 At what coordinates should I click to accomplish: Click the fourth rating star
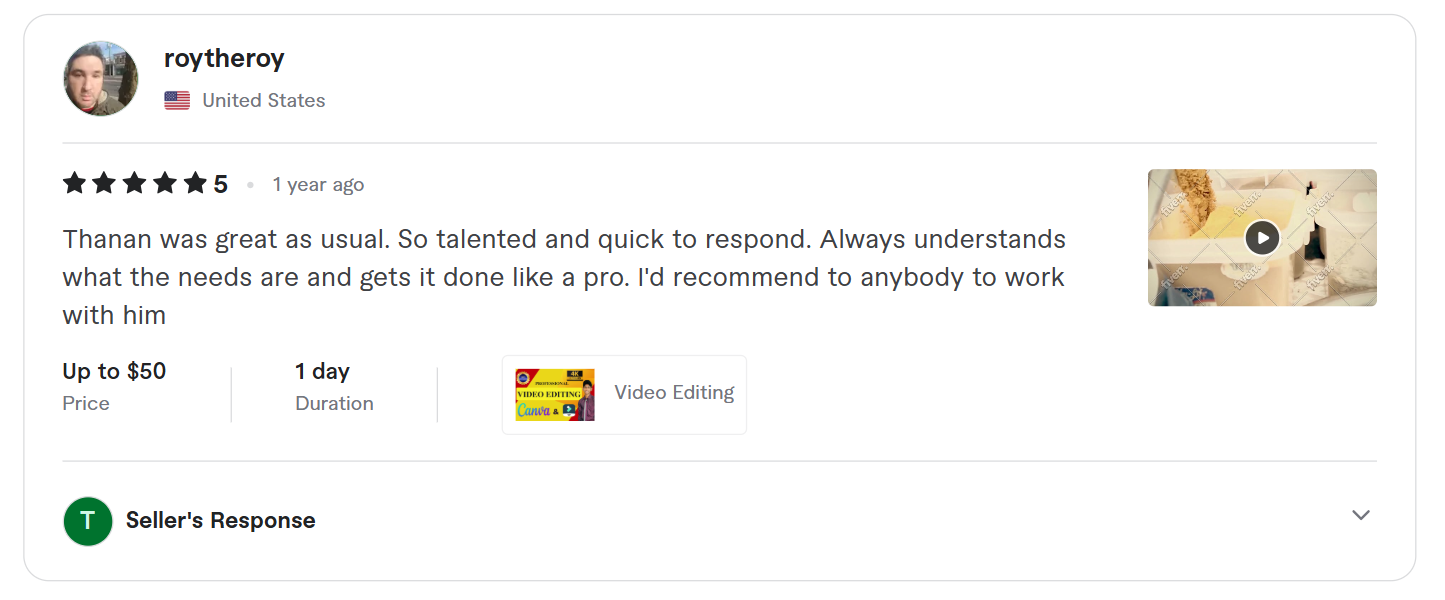(164, 184)
